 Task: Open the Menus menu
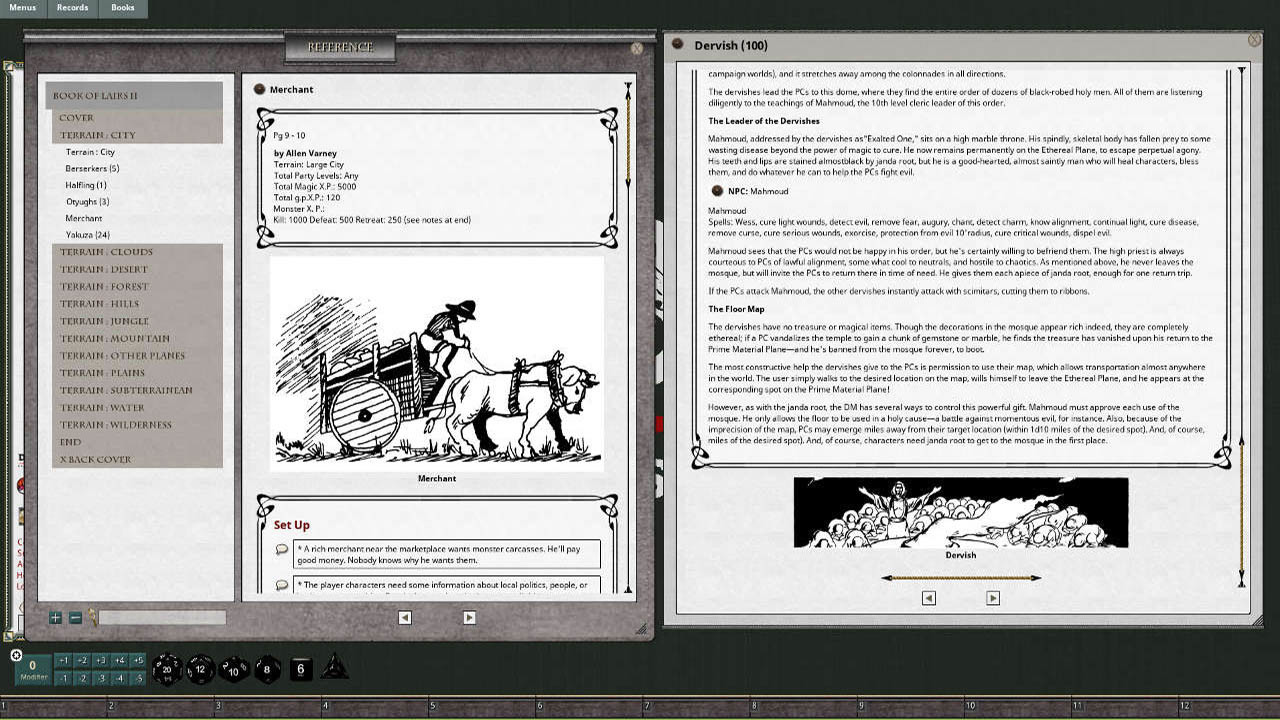tap(22, 7)
